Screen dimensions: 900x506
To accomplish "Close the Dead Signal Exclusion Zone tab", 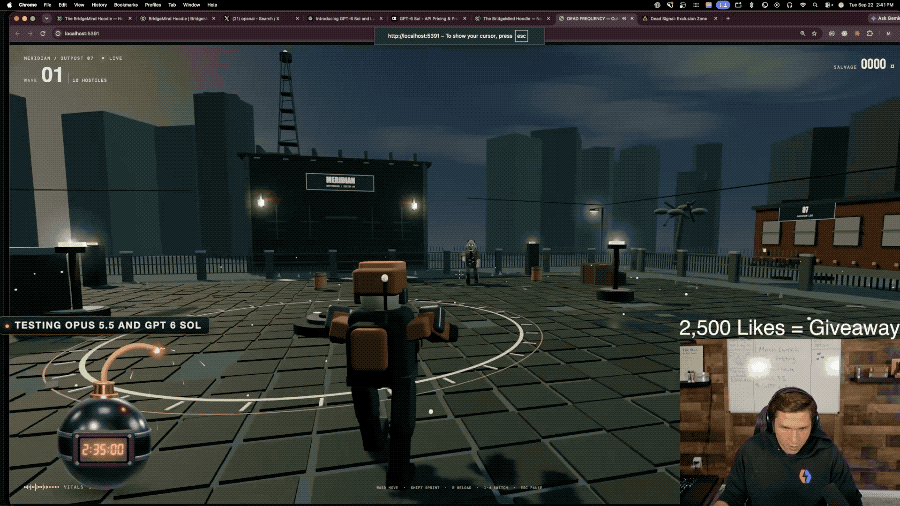I will click(716, 18).
